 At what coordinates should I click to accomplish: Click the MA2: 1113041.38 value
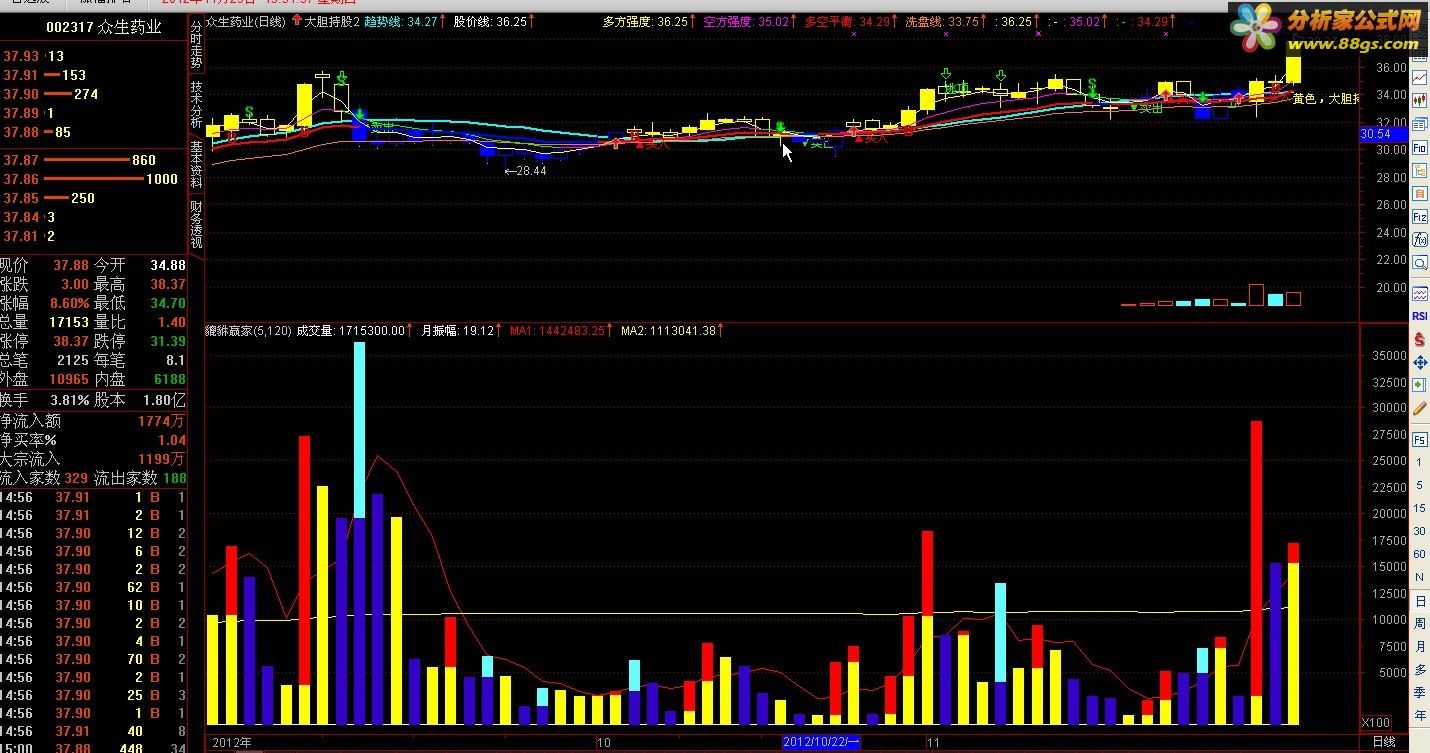668,330
